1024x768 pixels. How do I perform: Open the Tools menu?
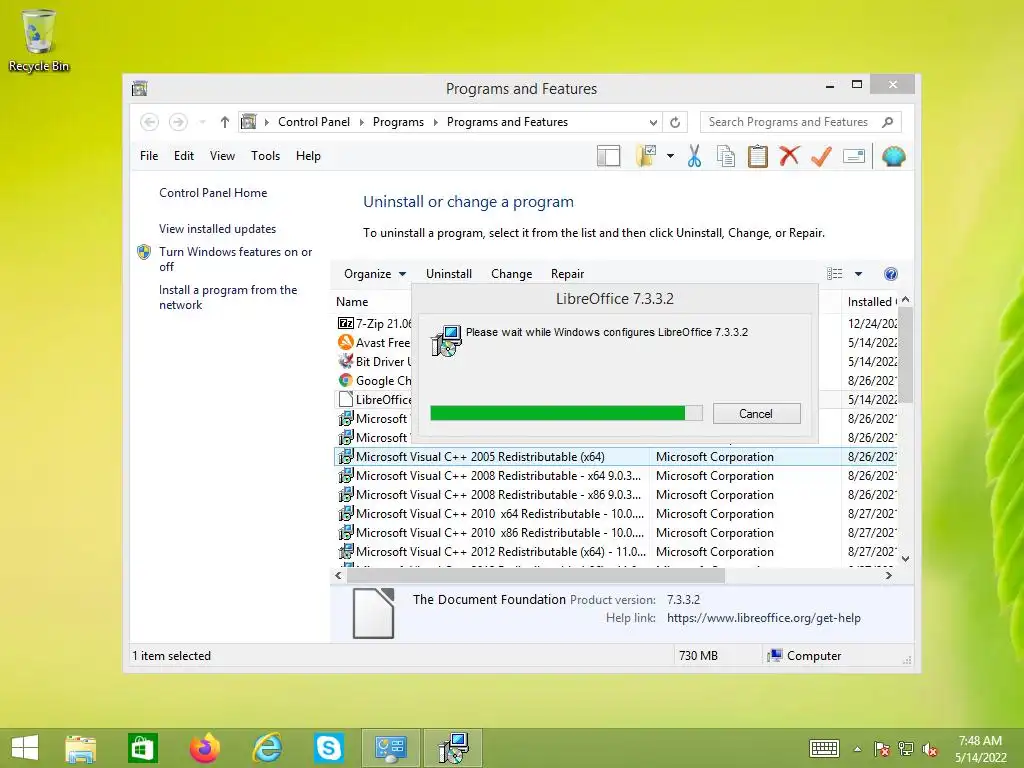[265, 156]
